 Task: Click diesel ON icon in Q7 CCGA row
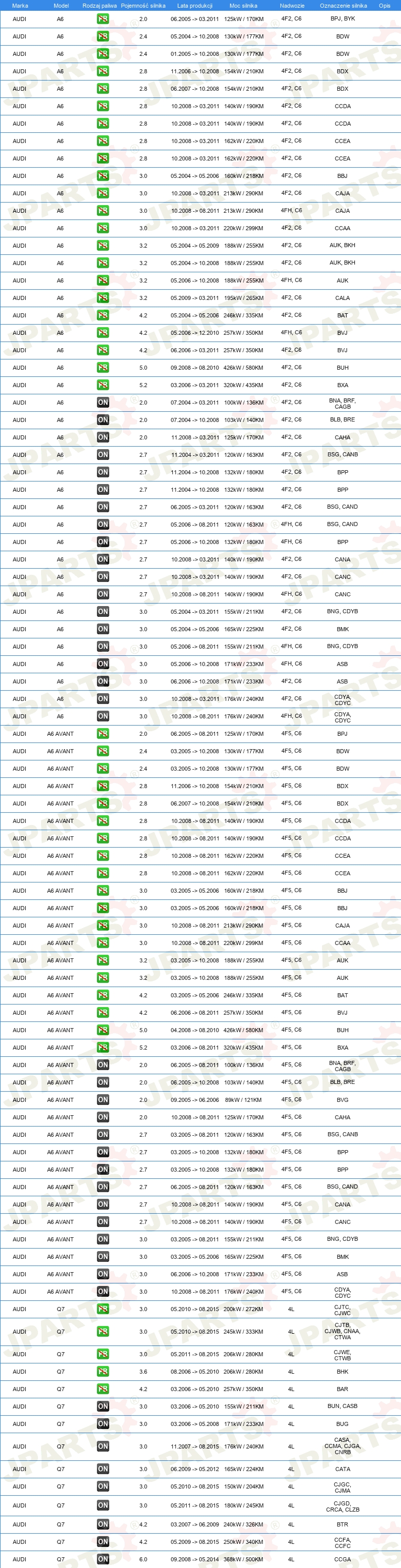click(x=103, y=1559)
